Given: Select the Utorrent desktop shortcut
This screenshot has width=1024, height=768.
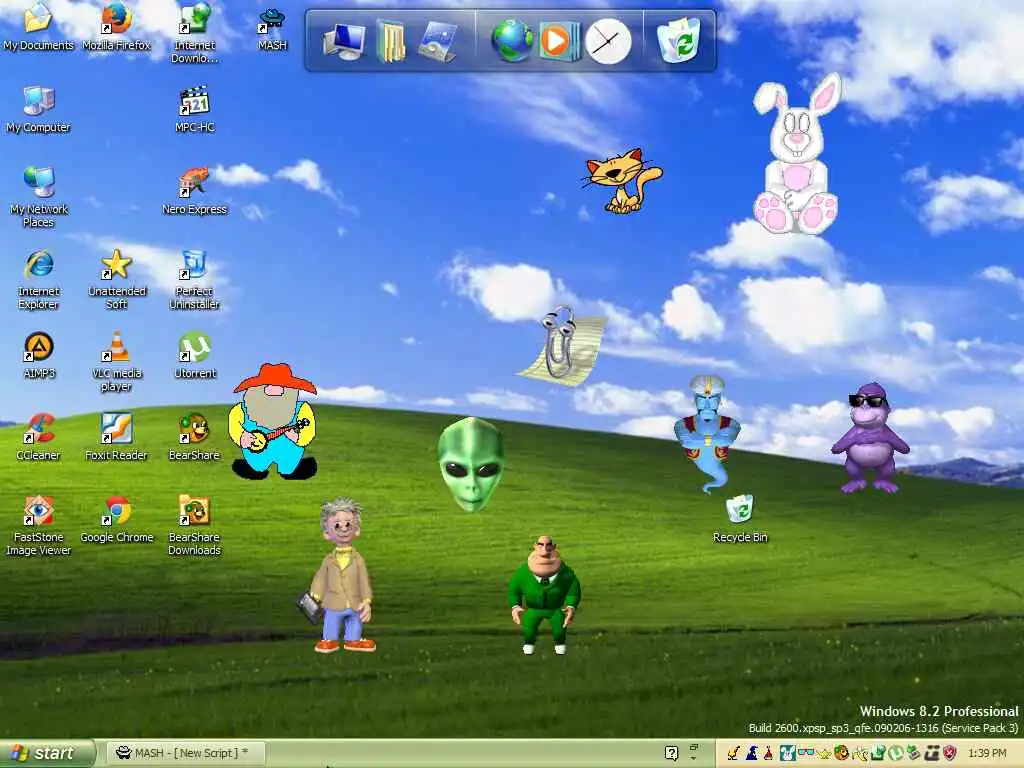Looking at the screenshot, I should click(x=195, y=355).
